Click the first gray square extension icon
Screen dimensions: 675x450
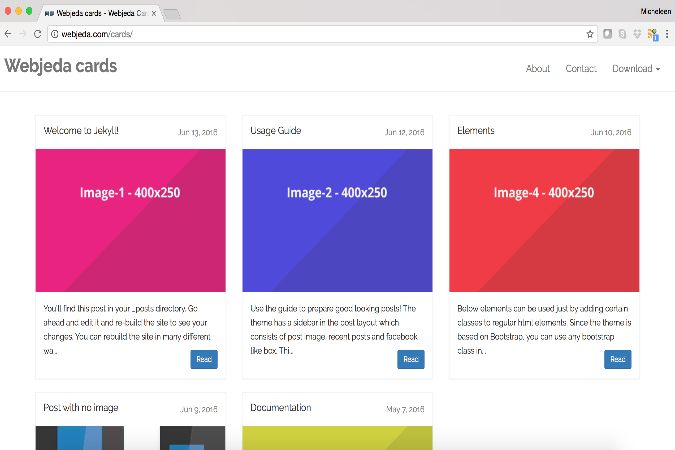point(607,34)
